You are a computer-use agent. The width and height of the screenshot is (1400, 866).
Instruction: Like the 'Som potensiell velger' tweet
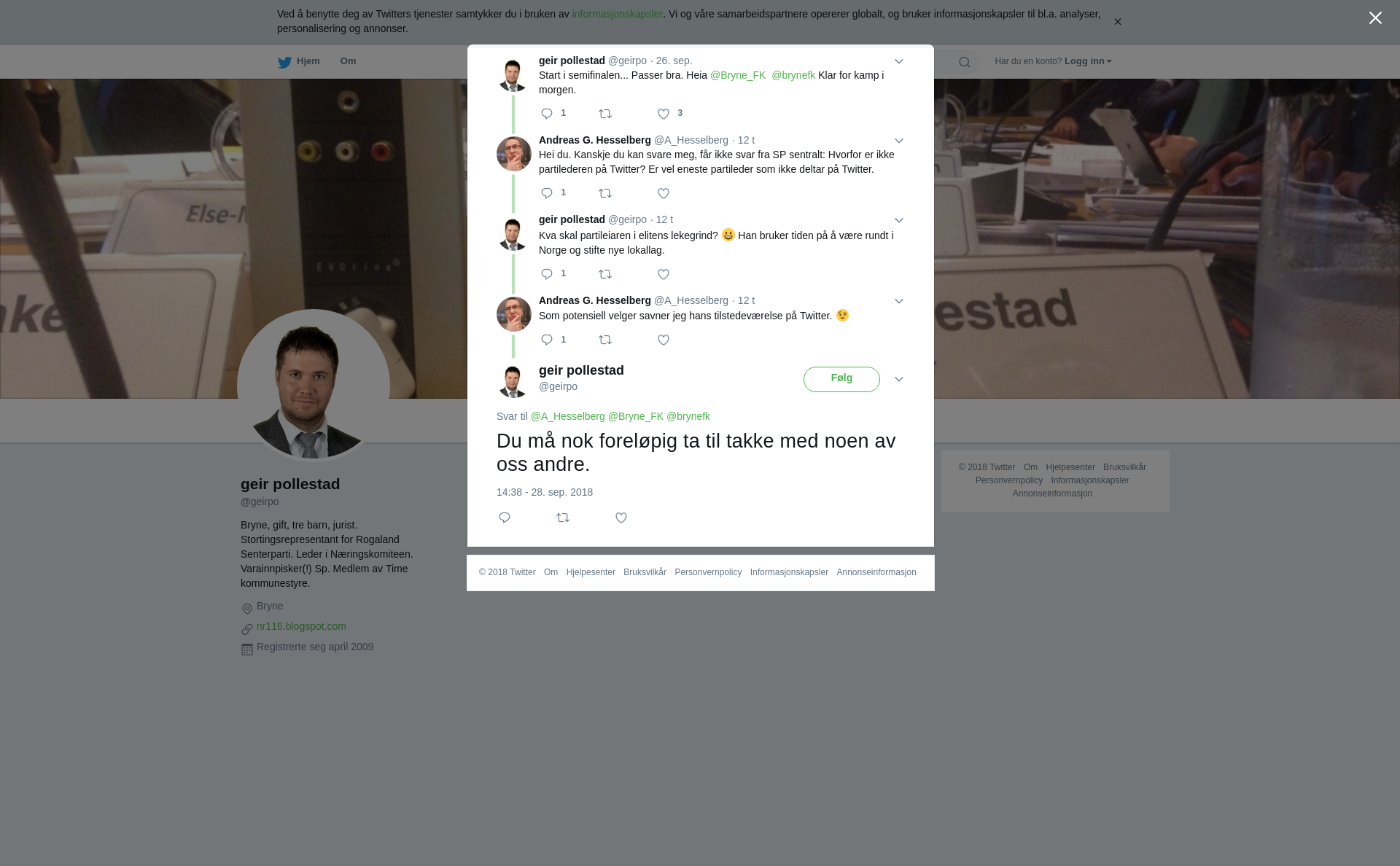click(x=664, y=340)
